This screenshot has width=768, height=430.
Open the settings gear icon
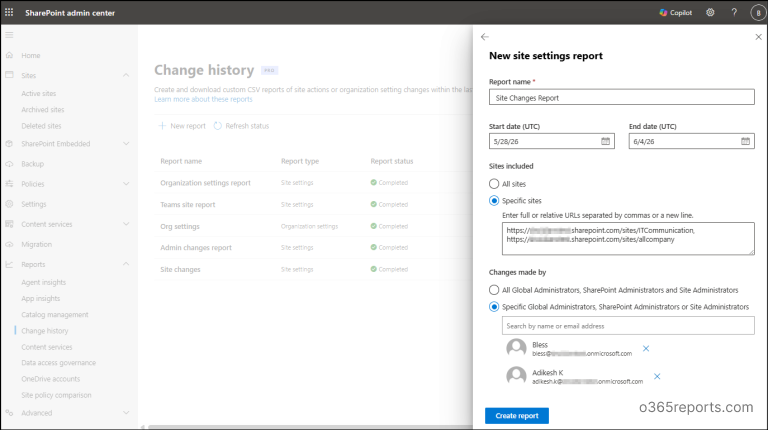pyautogui.click(x=710, y=13)
